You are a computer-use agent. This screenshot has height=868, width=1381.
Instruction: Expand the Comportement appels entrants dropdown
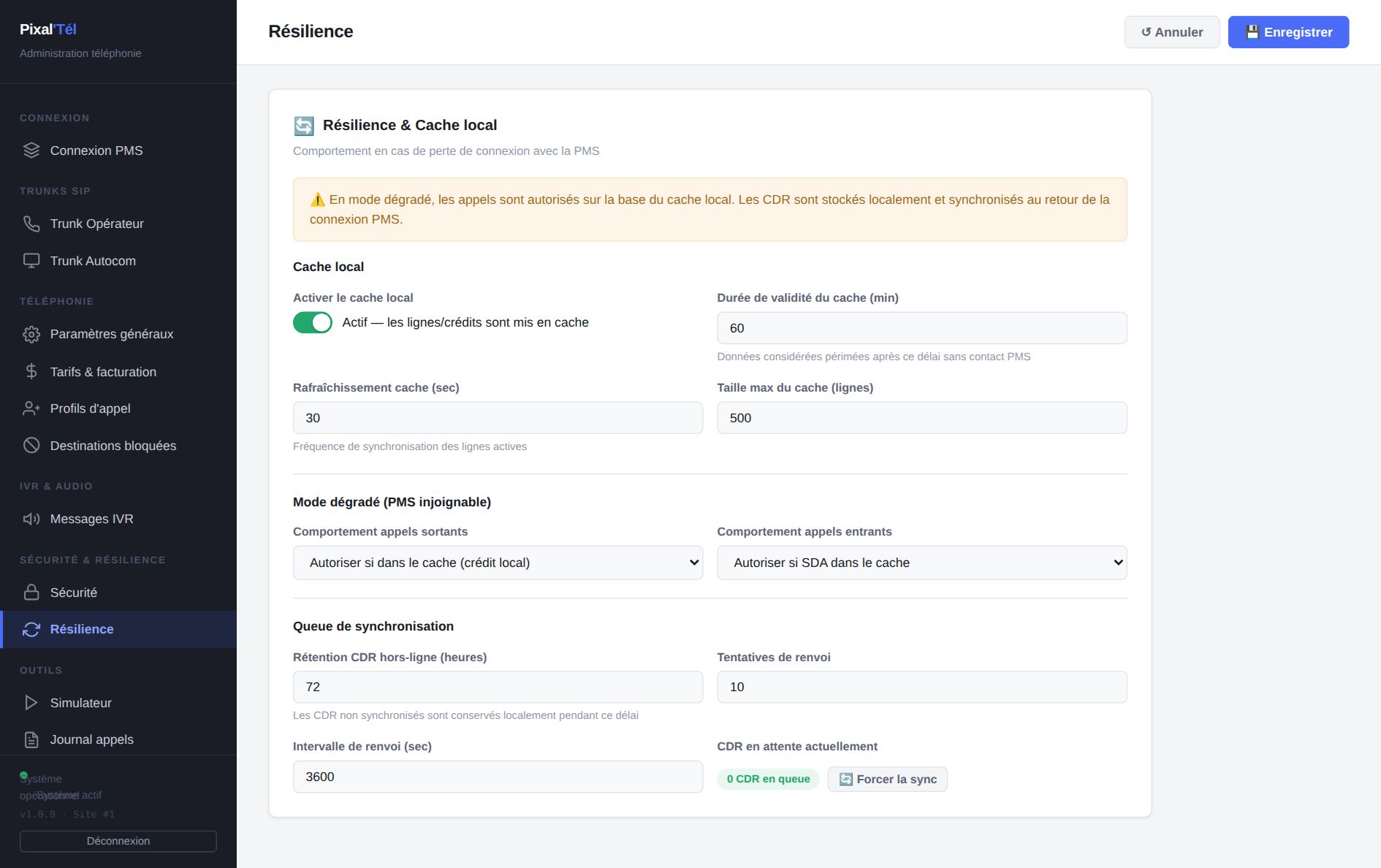(x=921, y=563)
